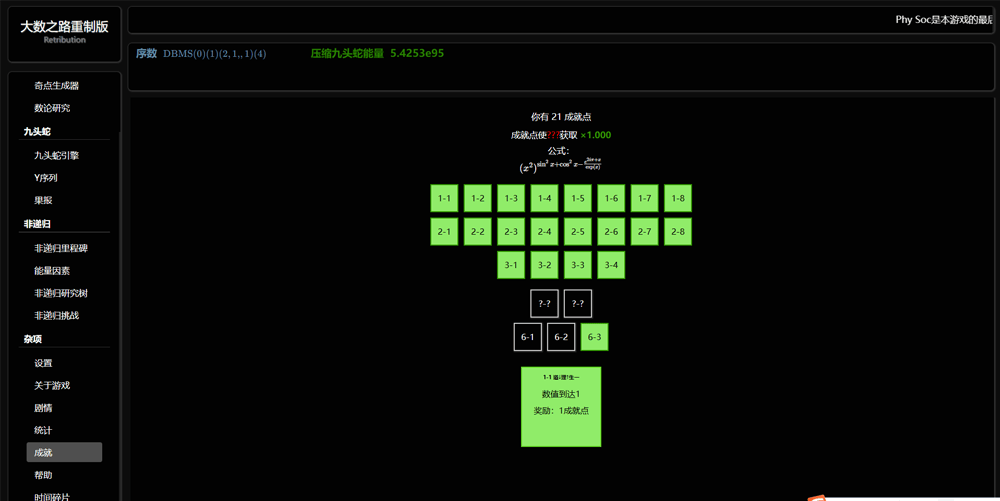1000x501 pixels.
Task: Open 非递归里程碑 from sidebar
Action: pyautogui.click(x=61, y=248)
